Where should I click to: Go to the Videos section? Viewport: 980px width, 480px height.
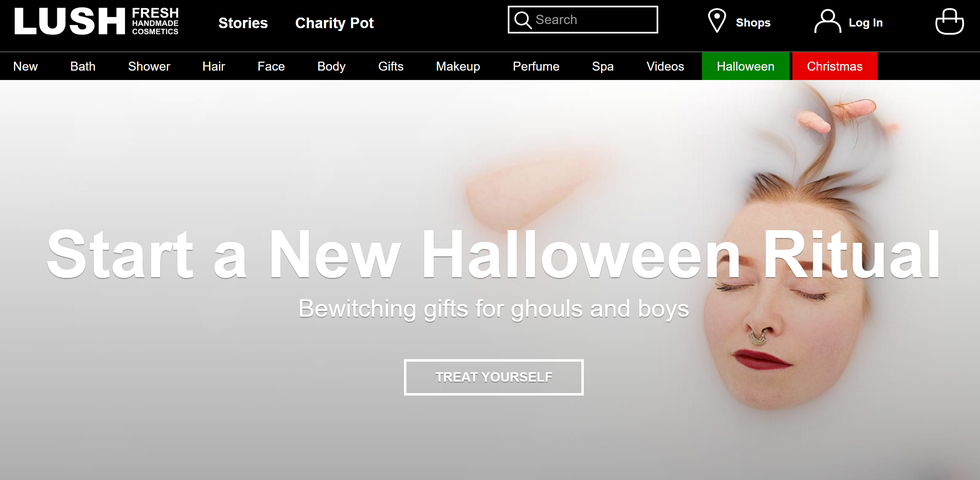(x=665, y=66)
